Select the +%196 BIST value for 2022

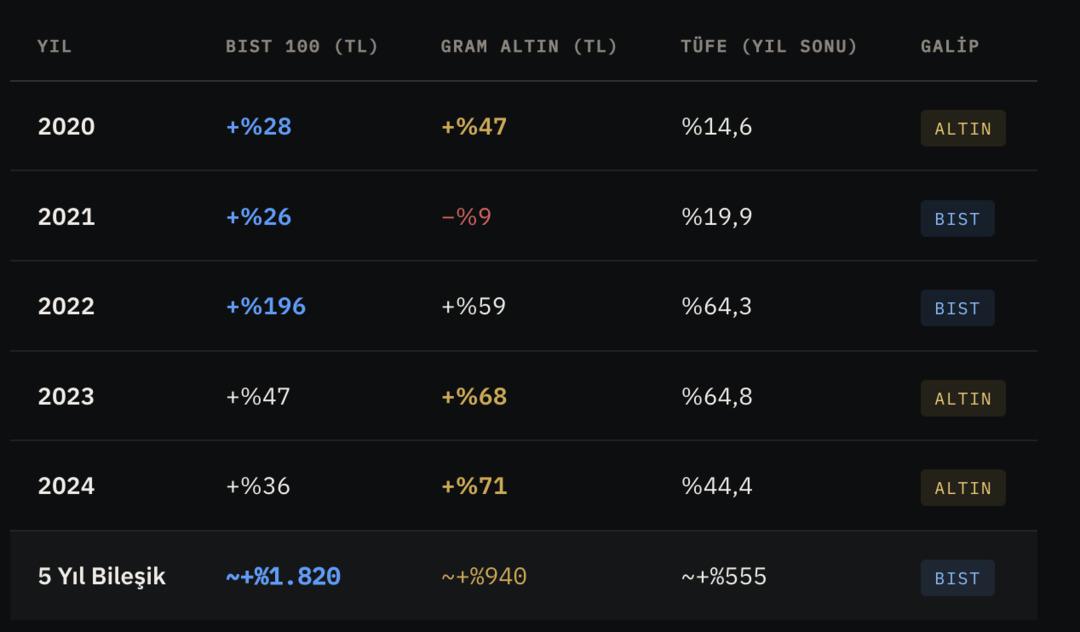coord(266,306)
